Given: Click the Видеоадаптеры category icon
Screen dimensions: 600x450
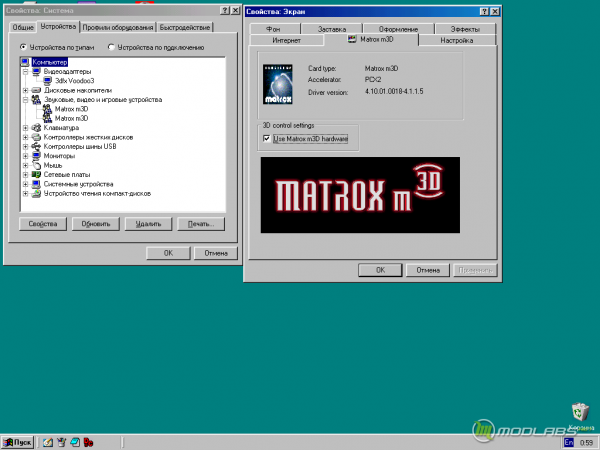Looking at the screenshot, I should [x=36, y=72].
